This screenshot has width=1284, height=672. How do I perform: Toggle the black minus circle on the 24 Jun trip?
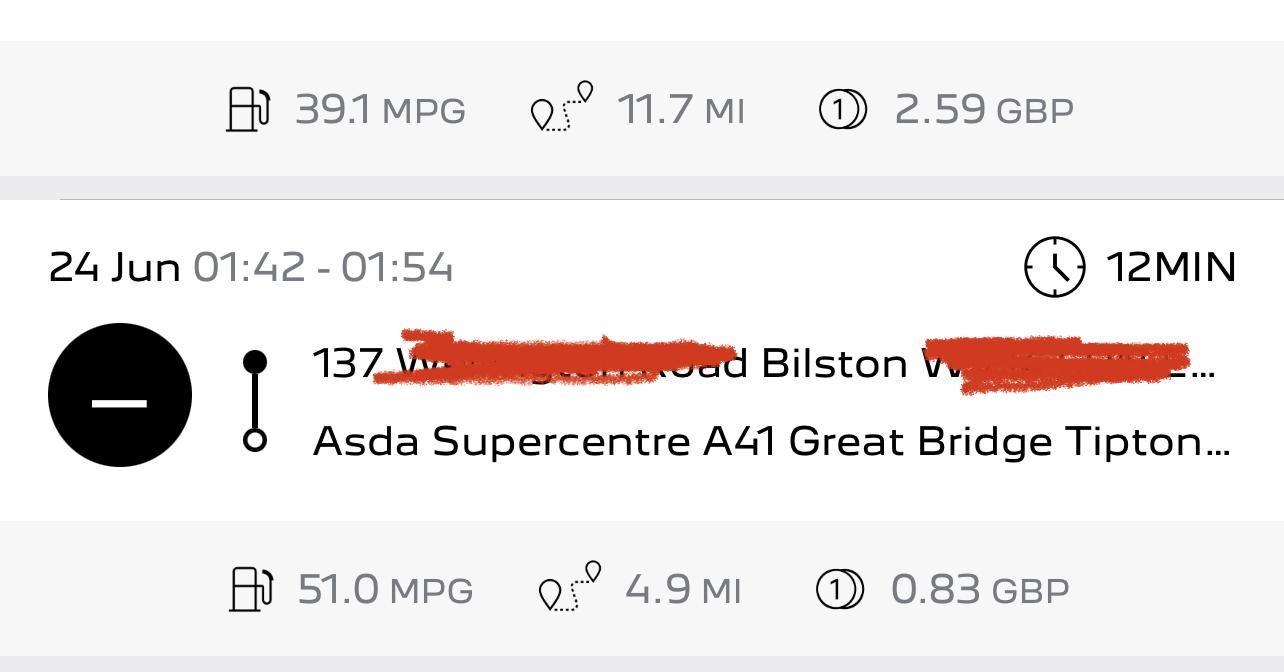(120, 395)
